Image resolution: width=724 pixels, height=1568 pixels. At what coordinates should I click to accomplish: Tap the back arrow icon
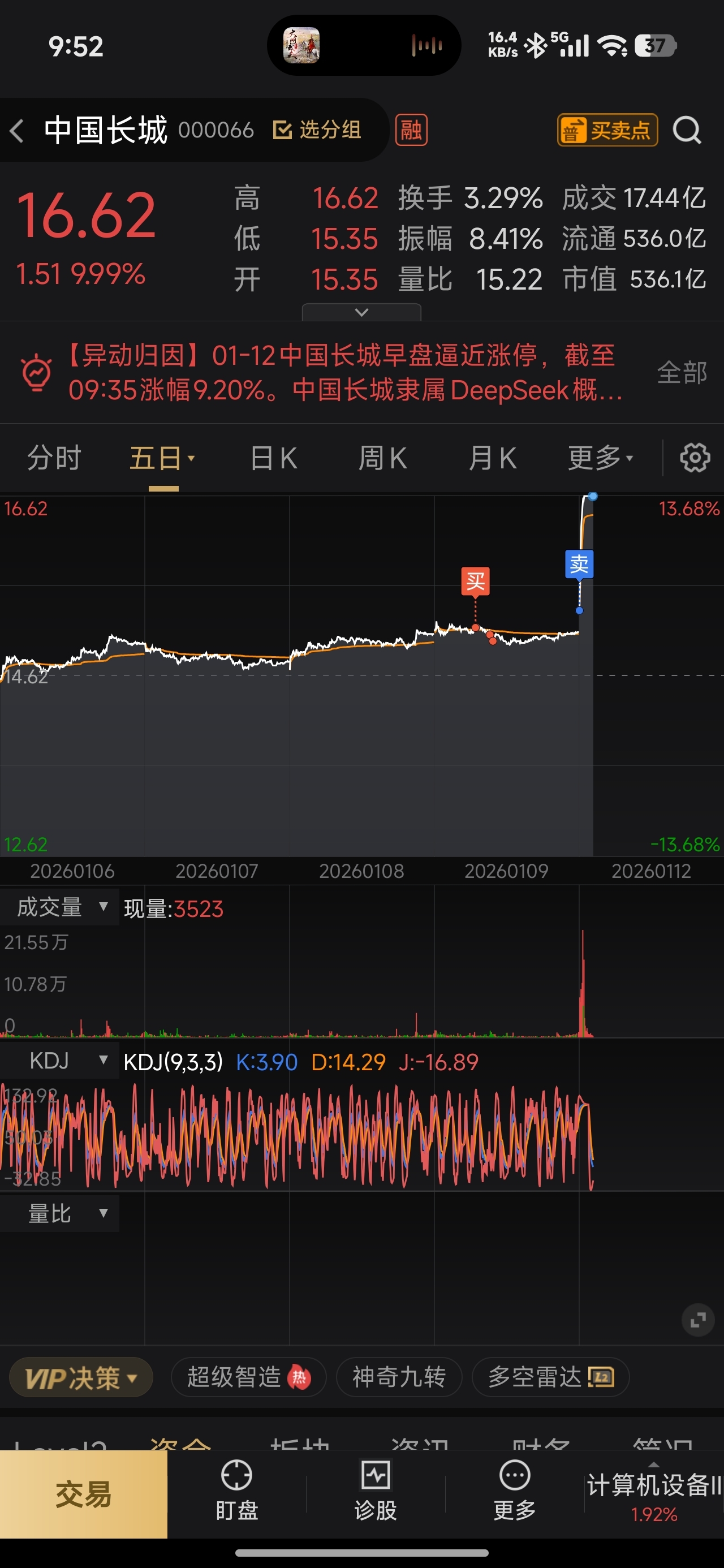coord(17,130)
